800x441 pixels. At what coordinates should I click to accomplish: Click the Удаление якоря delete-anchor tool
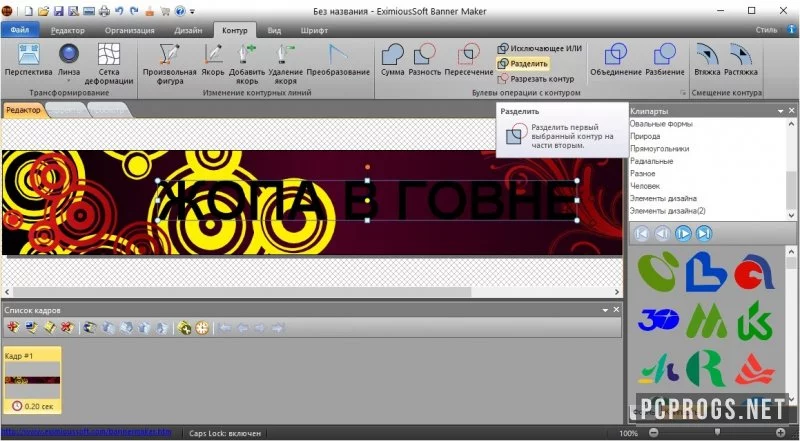coord(286,63)
